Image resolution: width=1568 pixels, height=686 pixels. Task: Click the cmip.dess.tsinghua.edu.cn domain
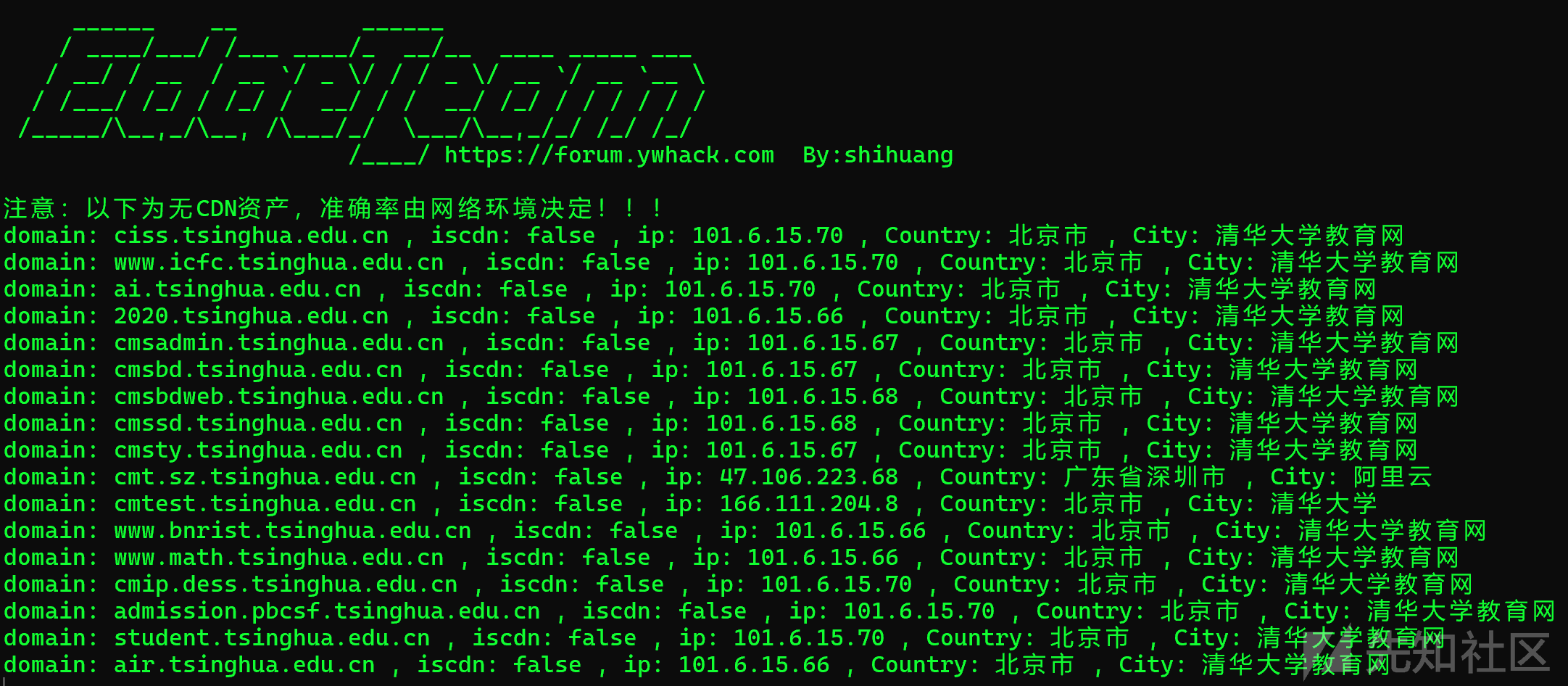(x=286, y=584)
